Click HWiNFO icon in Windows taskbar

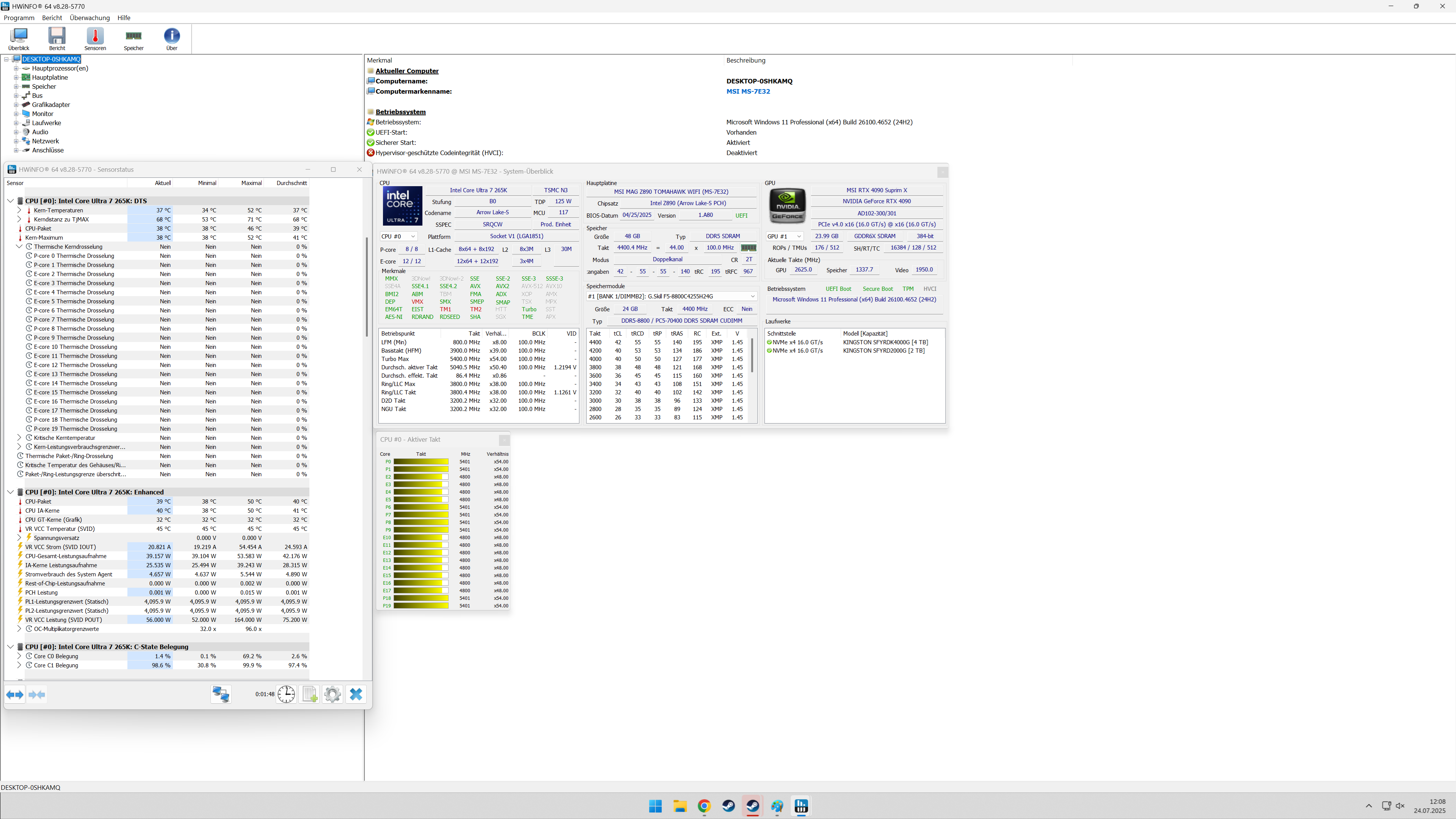point(801,806)
